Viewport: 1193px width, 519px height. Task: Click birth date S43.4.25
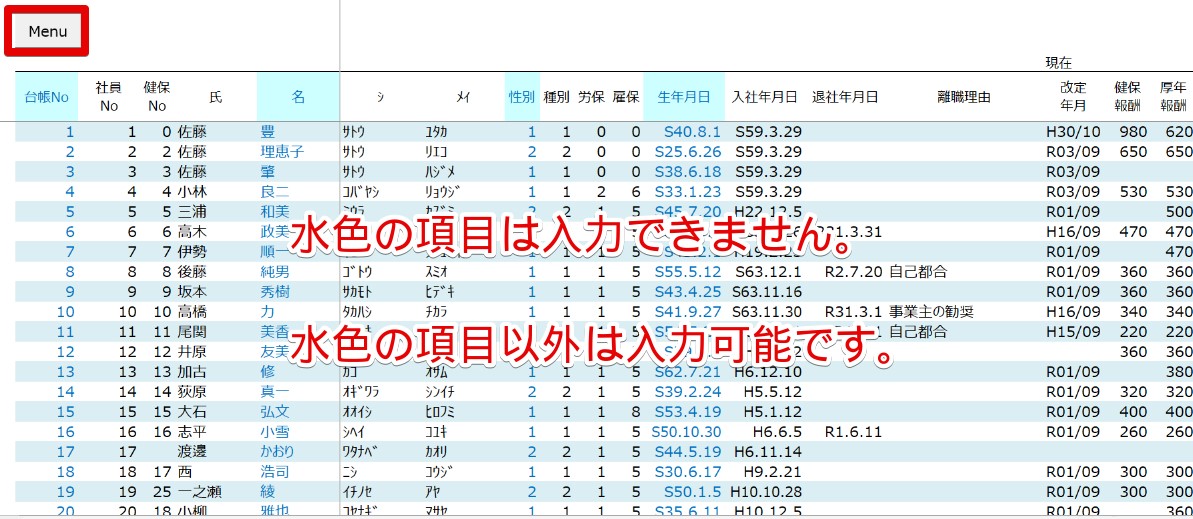(x=688, y=291)
